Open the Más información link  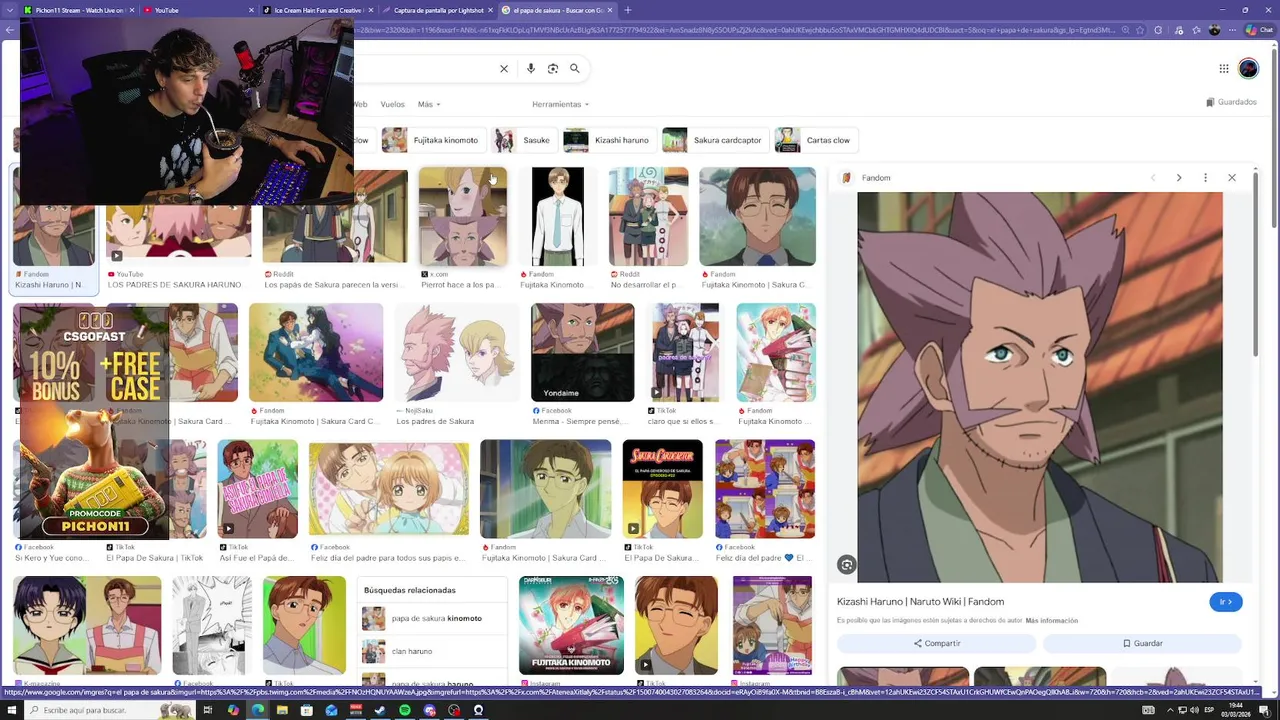point(1051,621)
